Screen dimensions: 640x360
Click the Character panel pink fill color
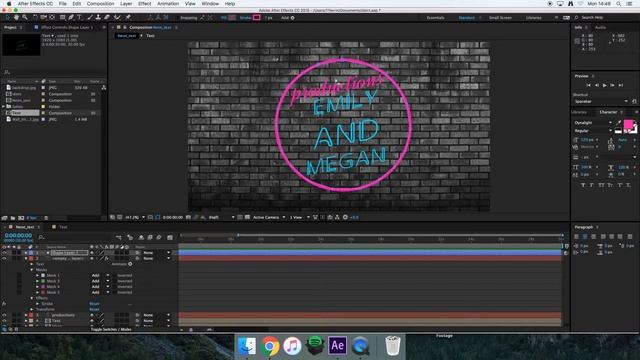click(x=628, y=124)
